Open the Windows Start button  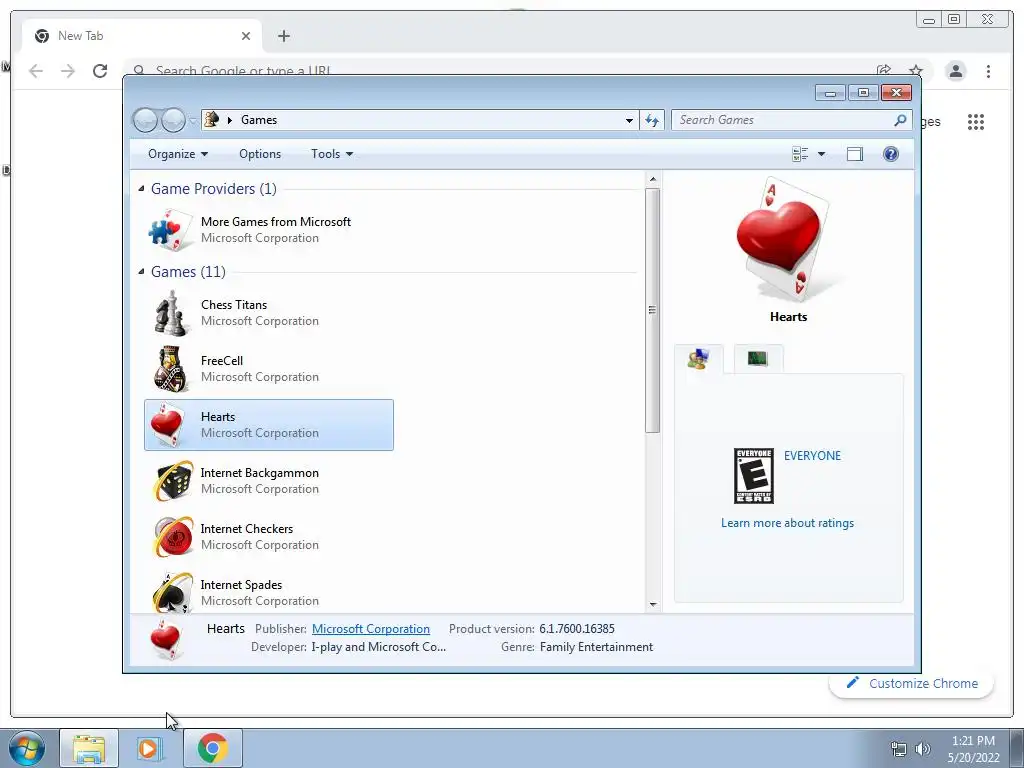click(26, 748)
